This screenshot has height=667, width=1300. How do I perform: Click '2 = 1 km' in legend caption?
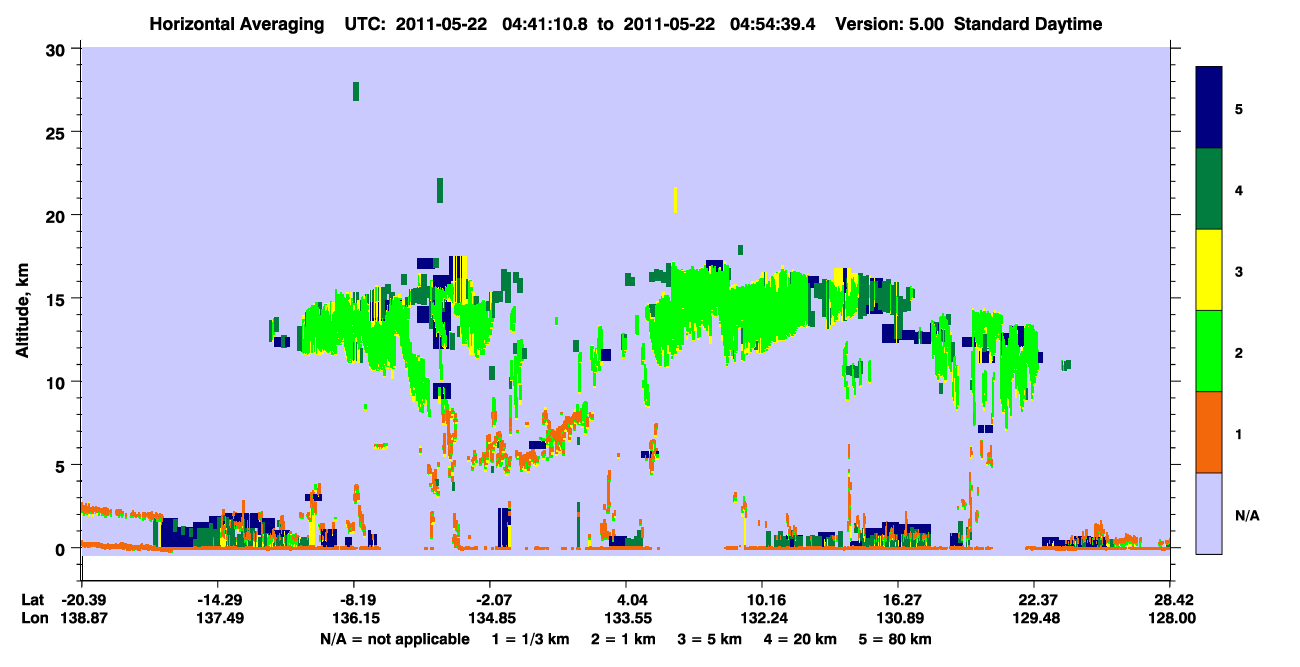[624, 639]
